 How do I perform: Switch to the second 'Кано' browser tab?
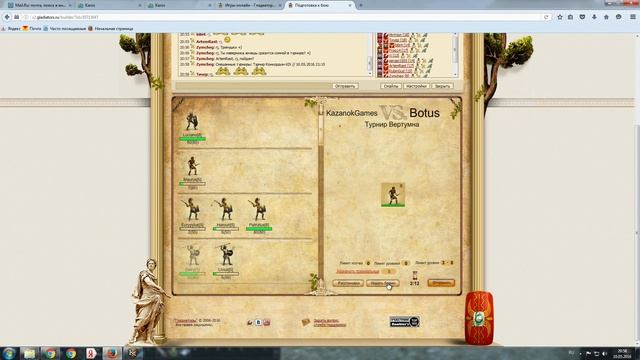[x=180, y=5]
